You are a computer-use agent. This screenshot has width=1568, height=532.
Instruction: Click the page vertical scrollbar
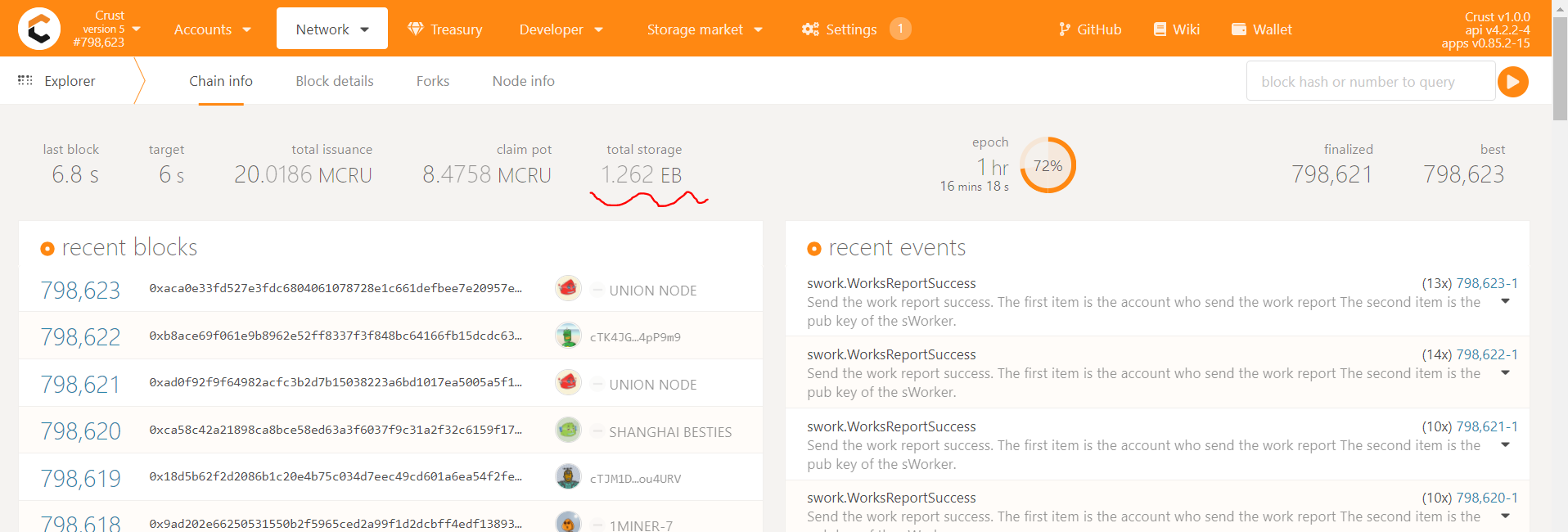(1560, 70)
